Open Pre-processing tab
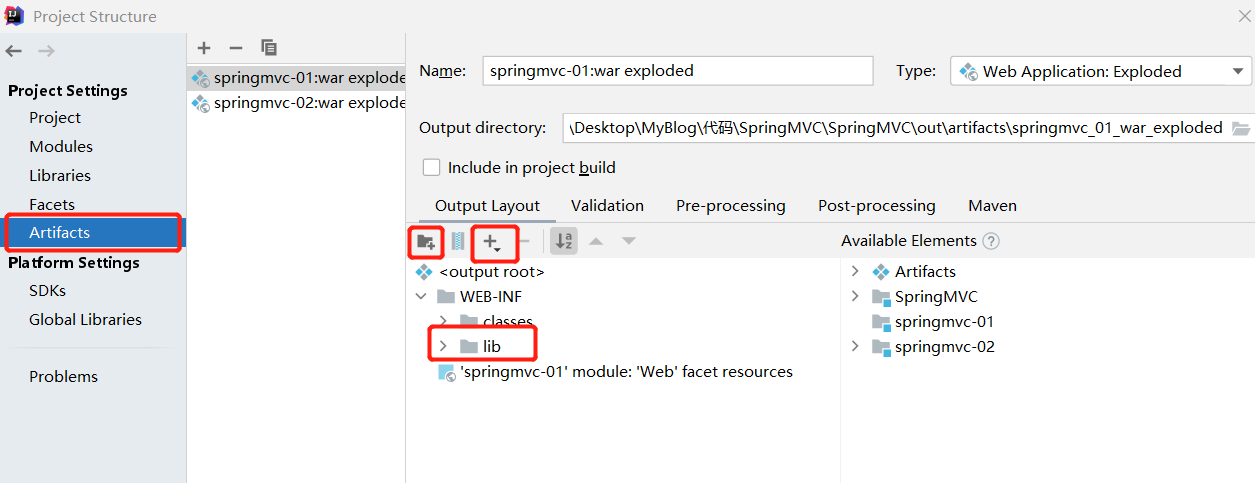 point(731,206)
